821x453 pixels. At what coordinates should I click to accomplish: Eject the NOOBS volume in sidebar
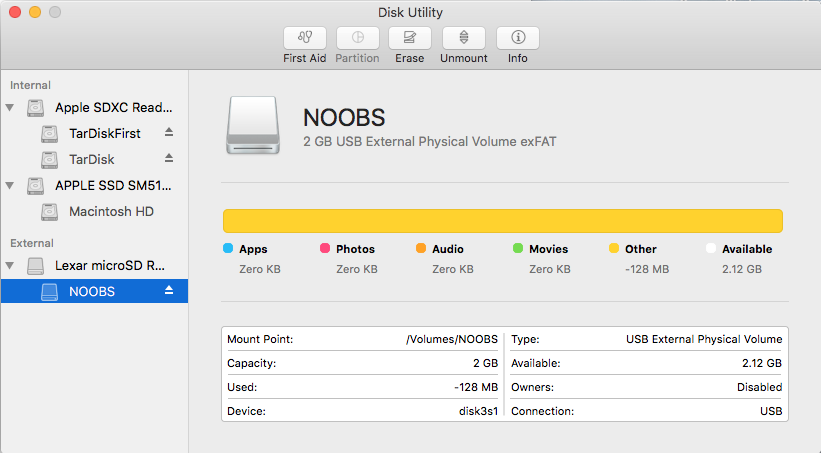tap(169, 291)
